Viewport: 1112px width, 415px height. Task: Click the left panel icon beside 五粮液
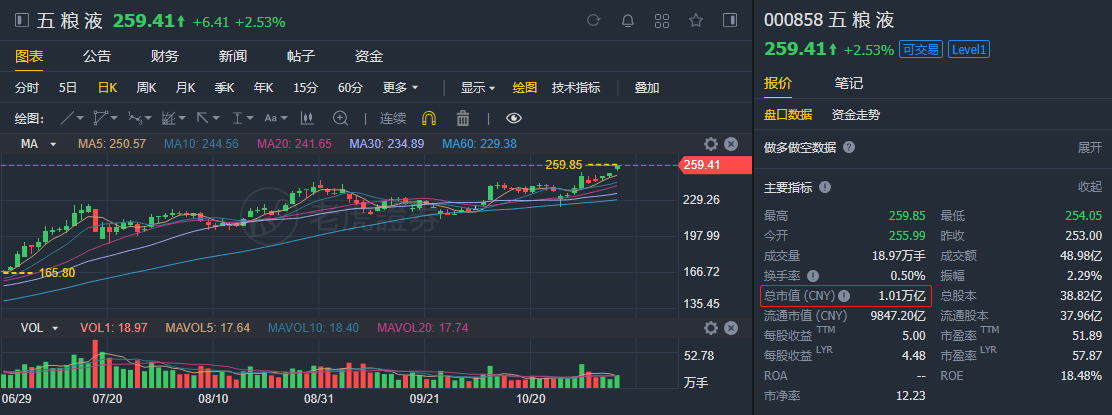[x=22, y=21]
